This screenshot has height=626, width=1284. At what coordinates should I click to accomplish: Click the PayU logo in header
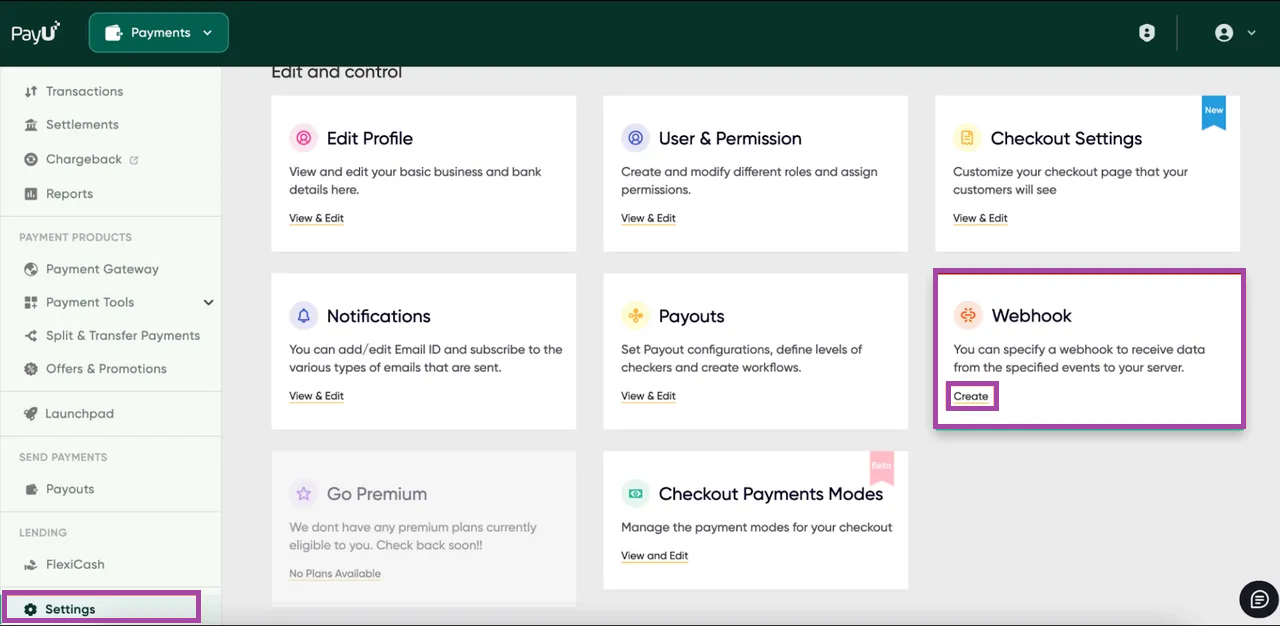point(36,32)
